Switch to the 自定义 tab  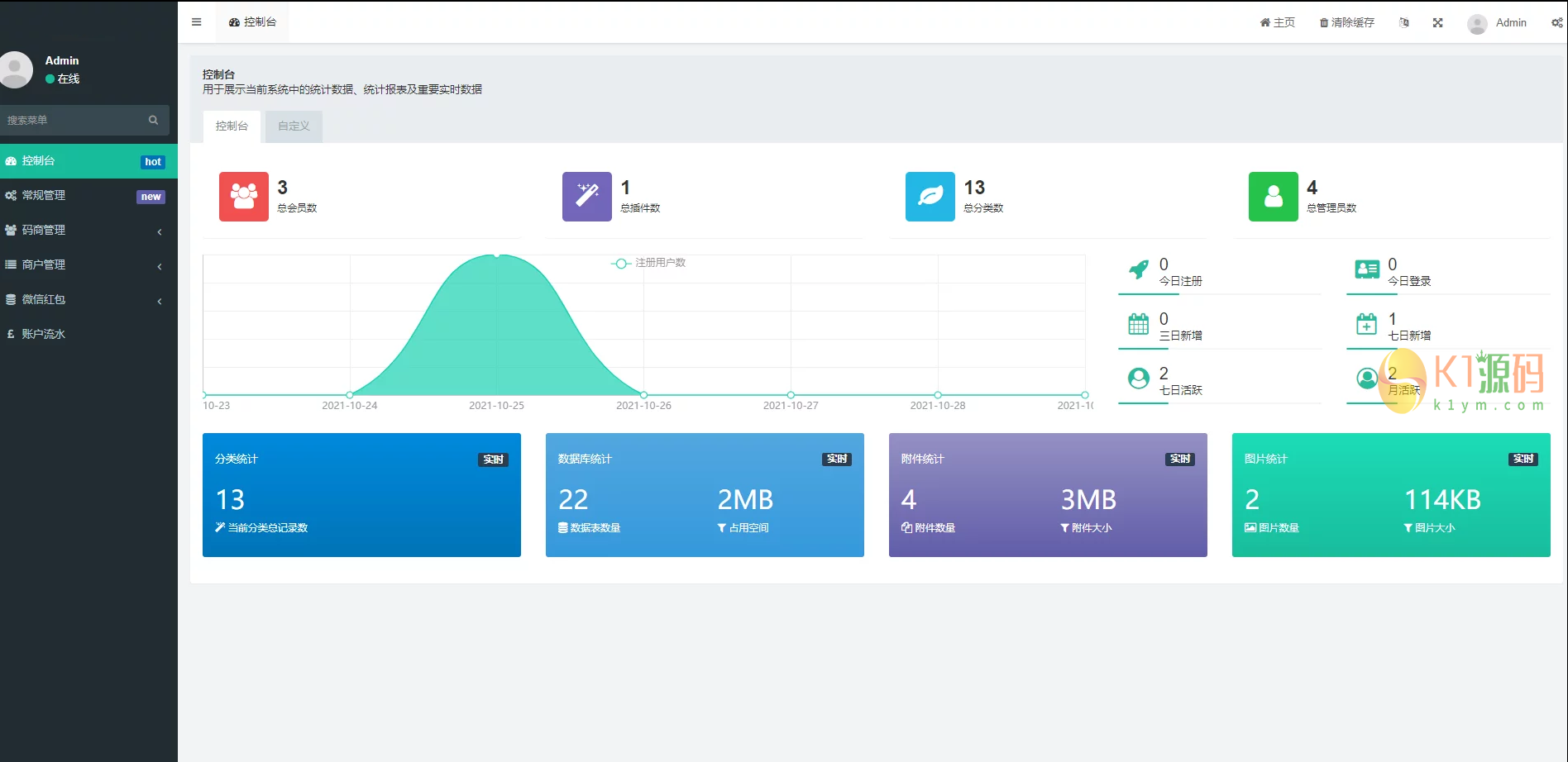click(294, 126)
